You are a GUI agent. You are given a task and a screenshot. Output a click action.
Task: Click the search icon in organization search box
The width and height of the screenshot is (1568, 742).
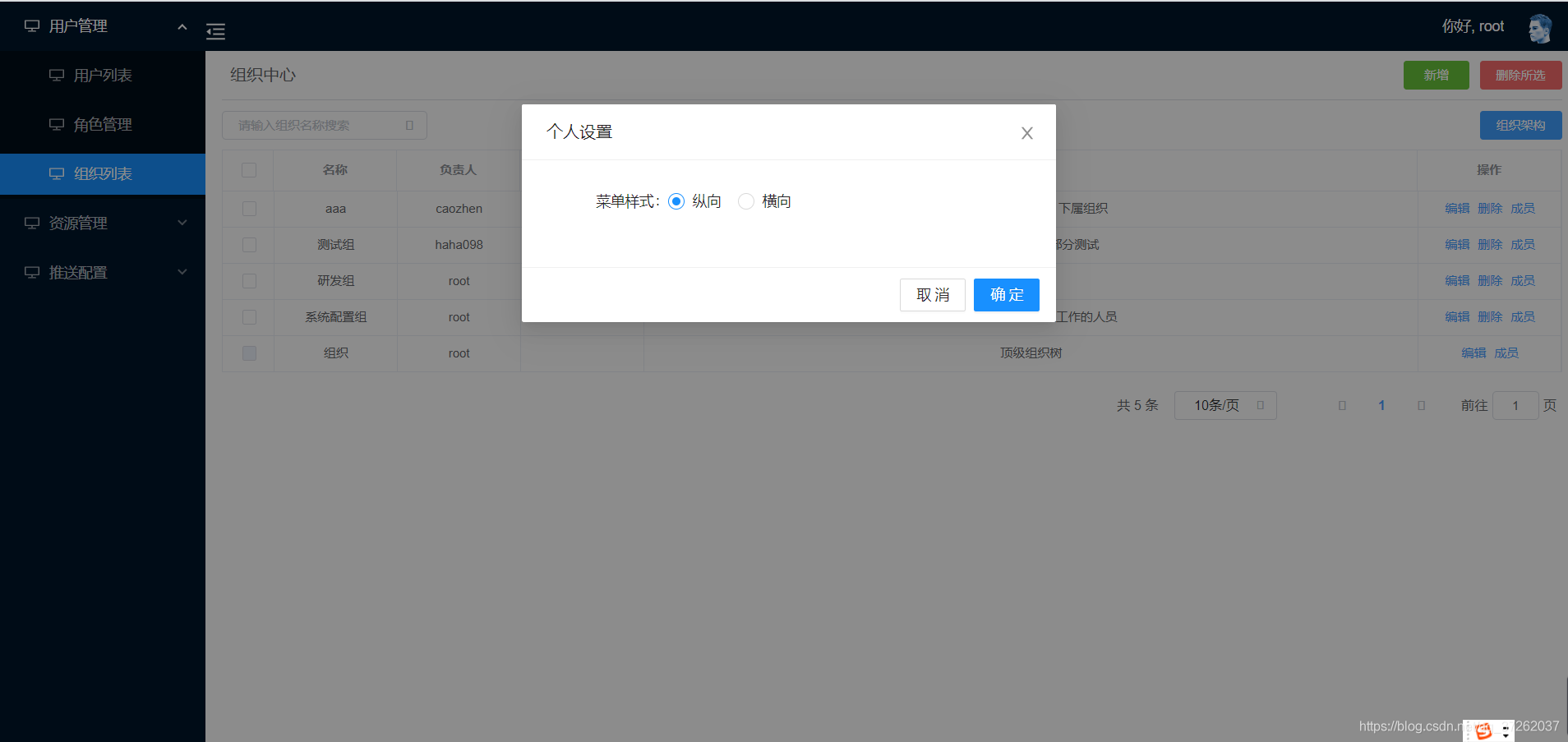pos(410,125)
